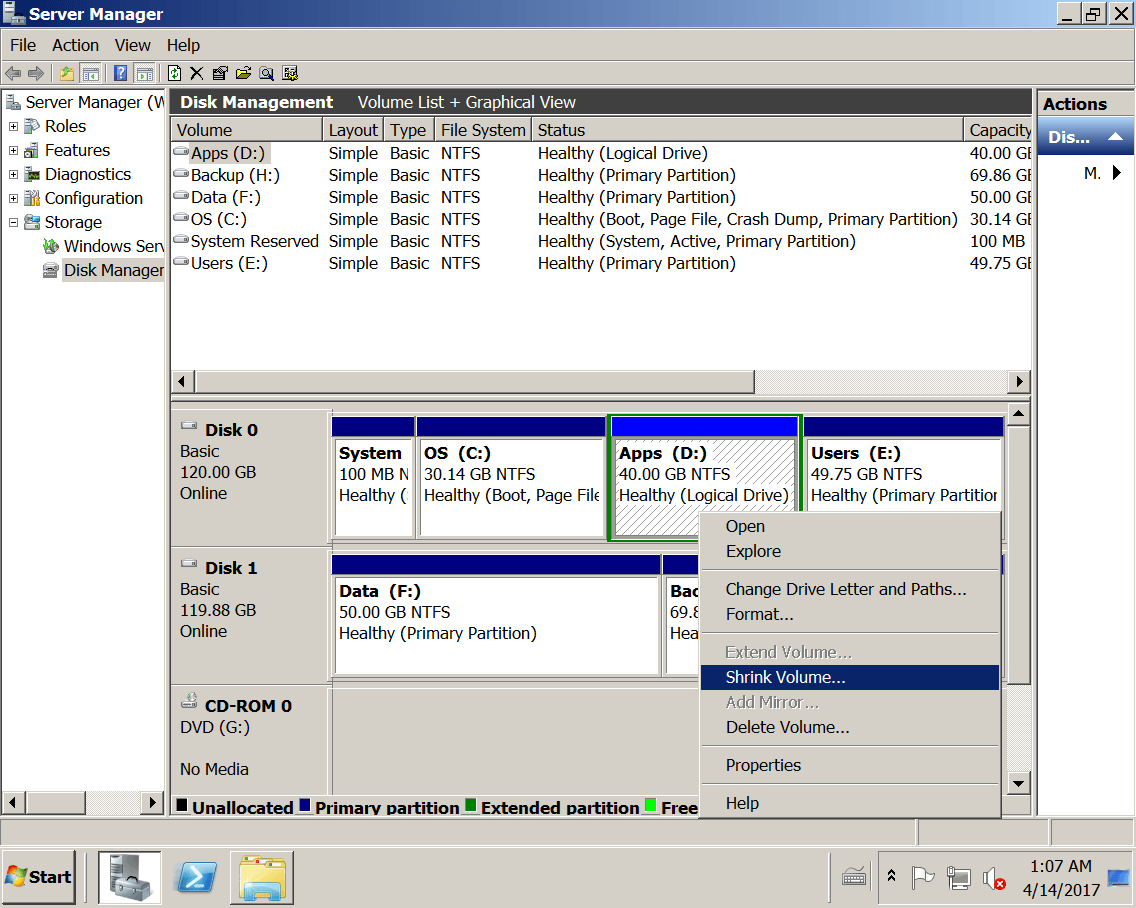The width and height of the screenshot is (1136, 908).
Task: Click the network tray icon
Action: pos(958,878)
